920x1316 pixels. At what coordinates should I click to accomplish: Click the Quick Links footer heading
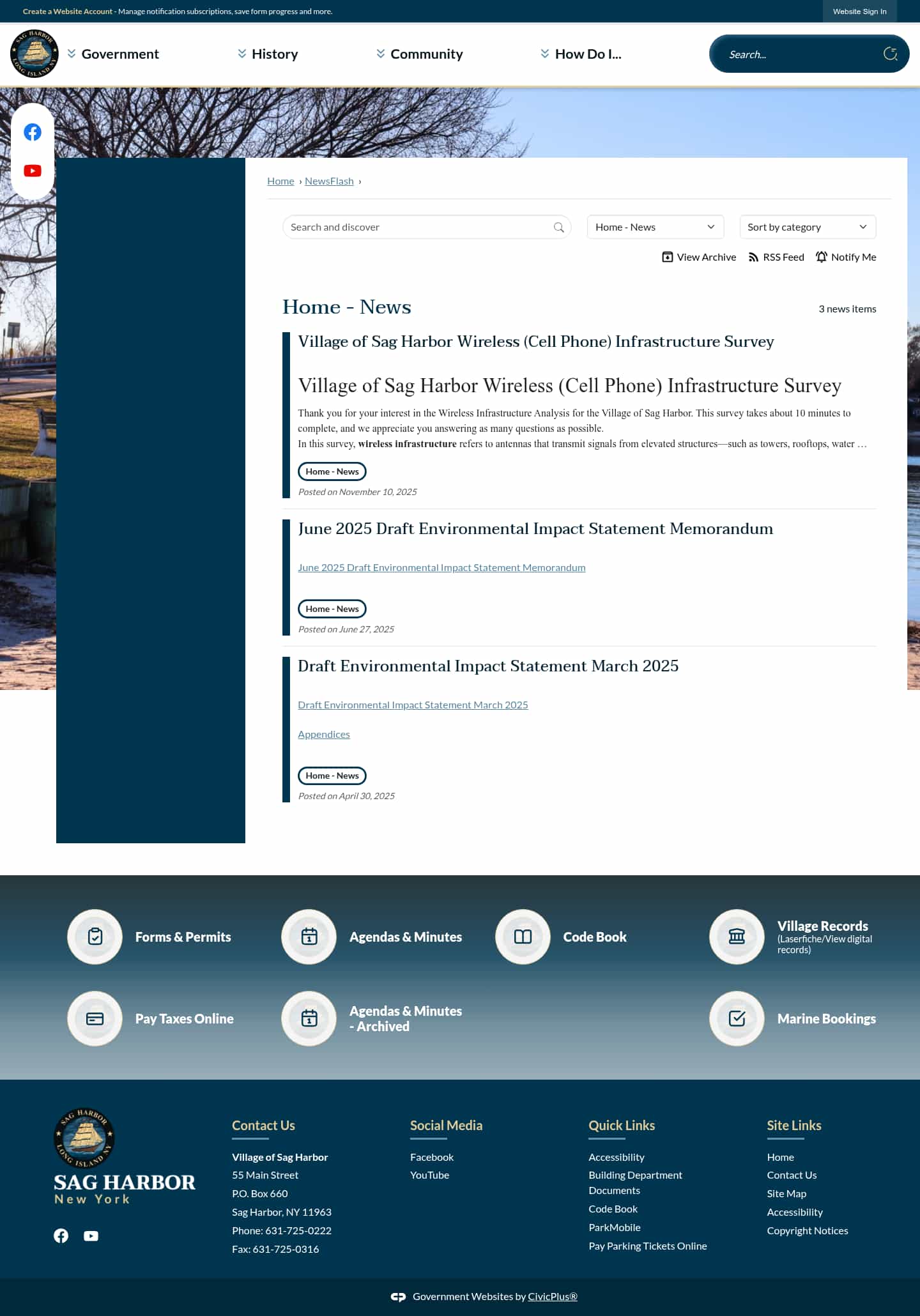(622, 1126)
